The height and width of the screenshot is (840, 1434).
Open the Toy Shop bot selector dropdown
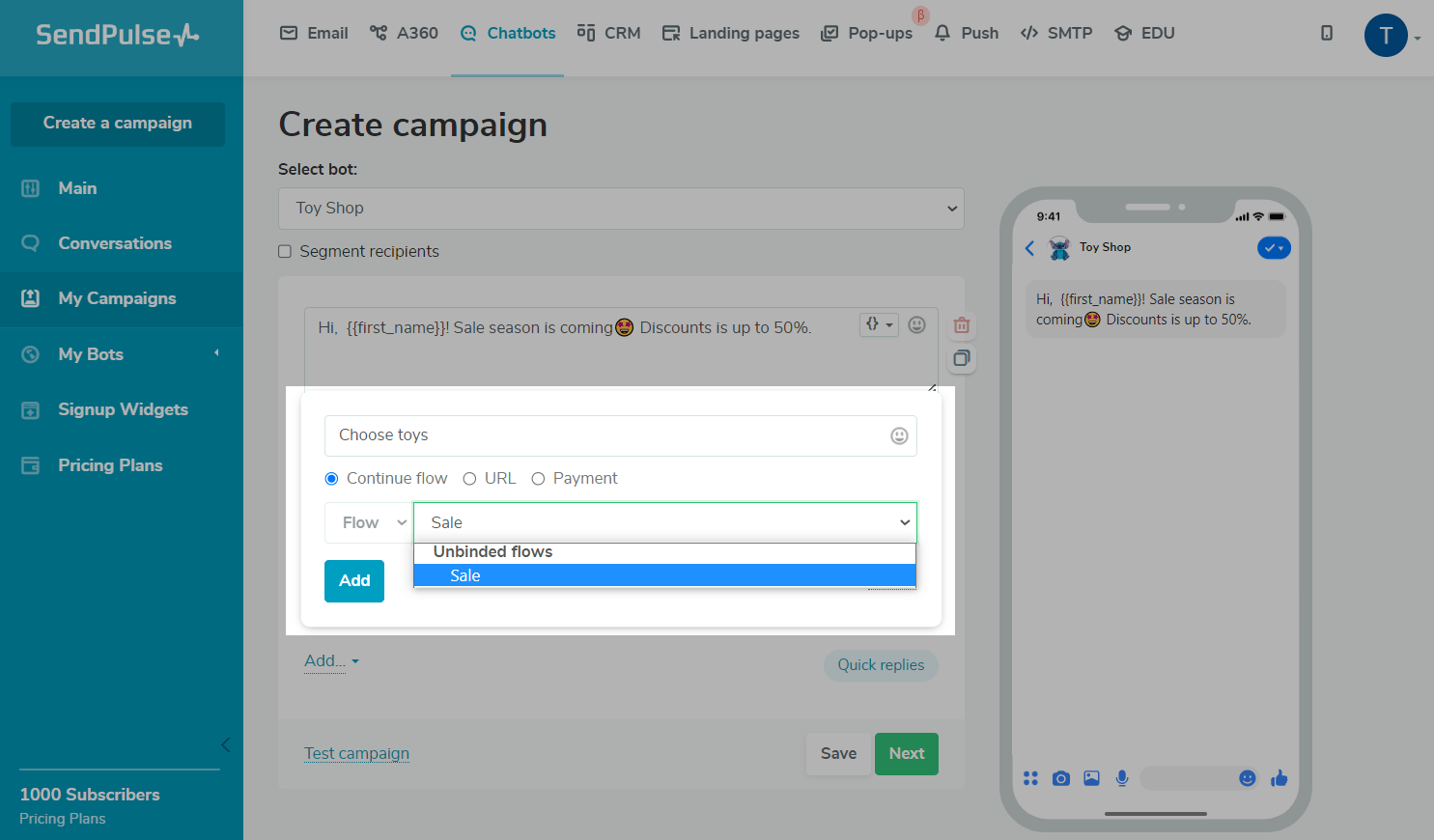(x=621, y=209)
